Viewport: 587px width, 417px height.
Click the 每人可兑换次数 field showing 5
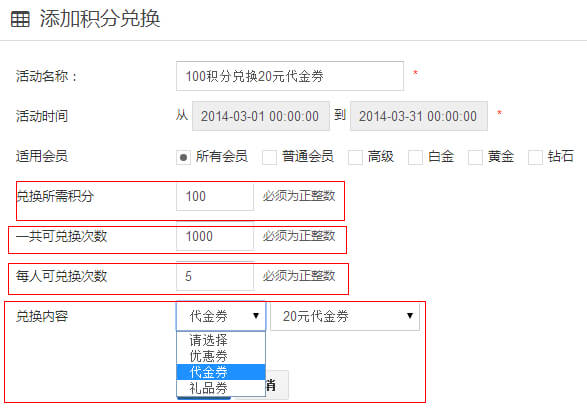[215, 277]
